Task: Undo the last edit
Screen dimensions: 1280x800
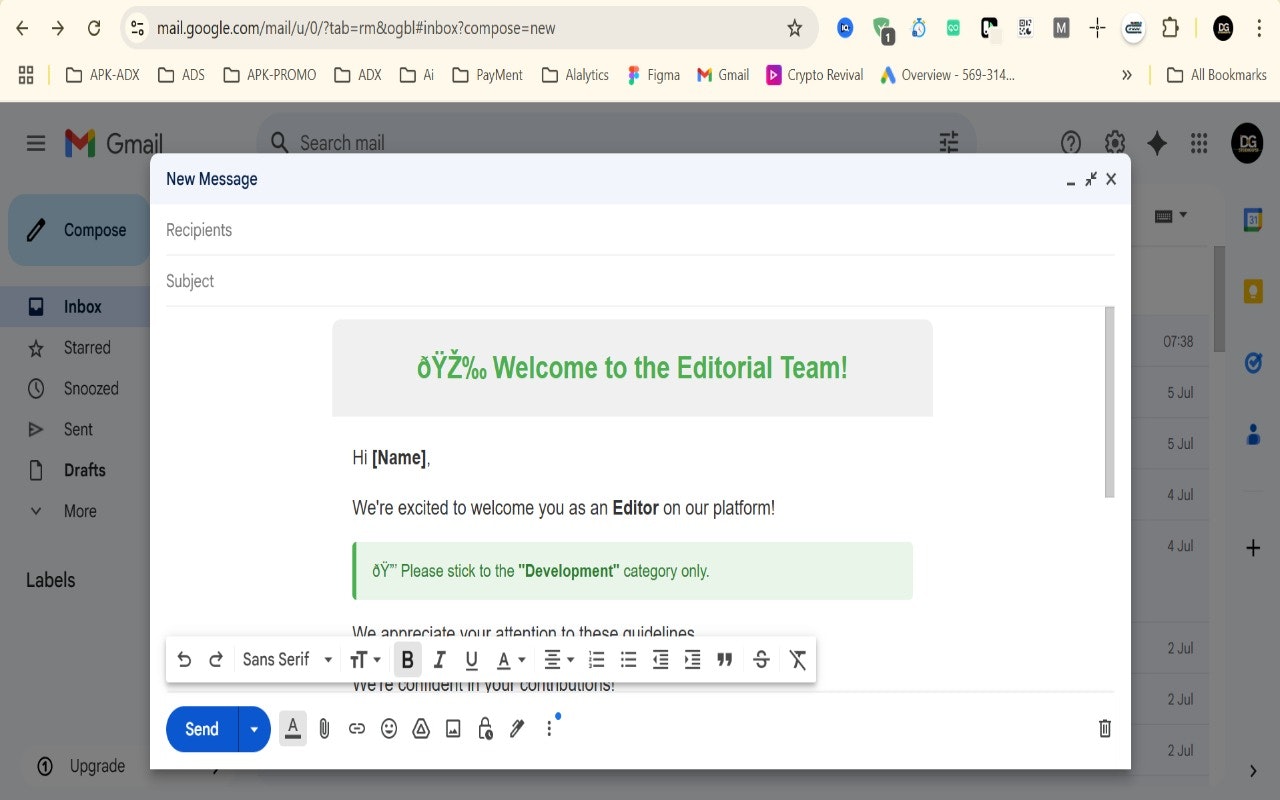Action: click(184, 659)
